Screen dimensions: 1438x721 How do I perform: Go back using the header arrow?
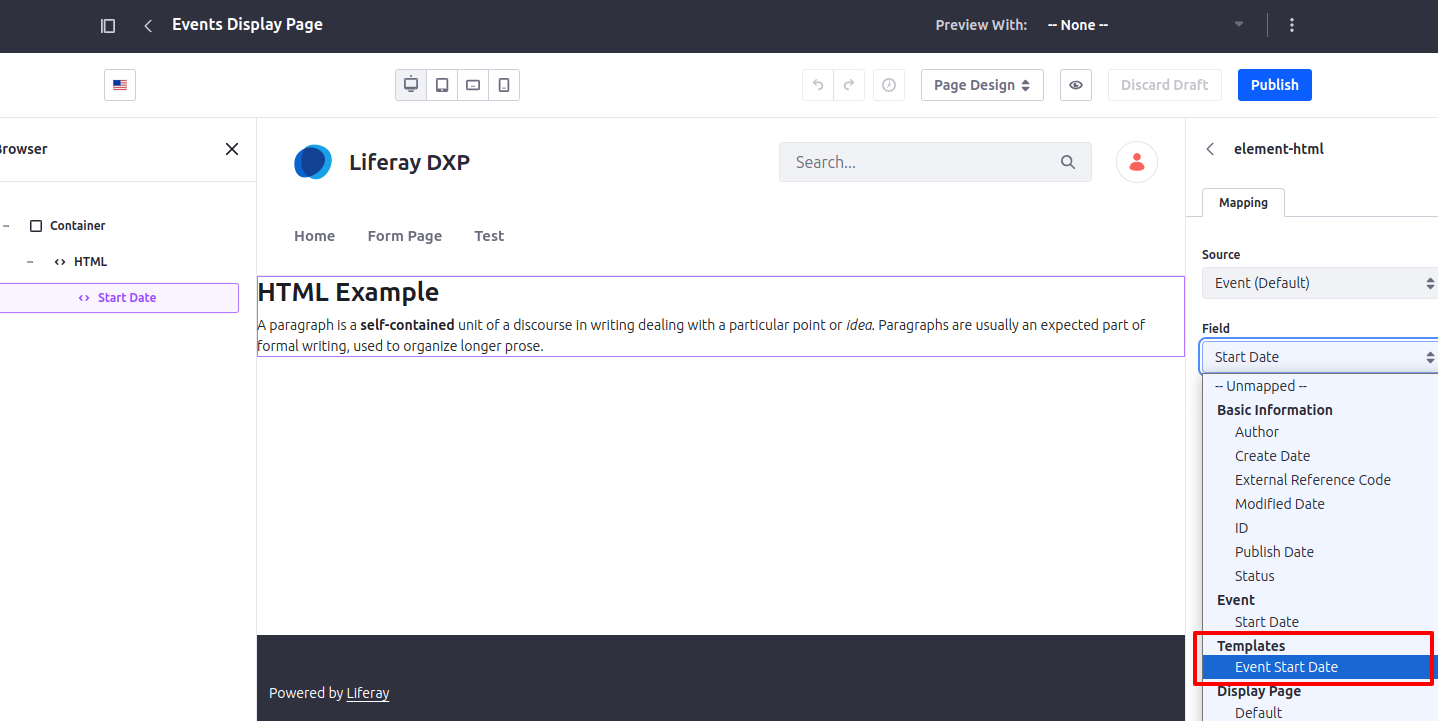(x=148, y=26)
